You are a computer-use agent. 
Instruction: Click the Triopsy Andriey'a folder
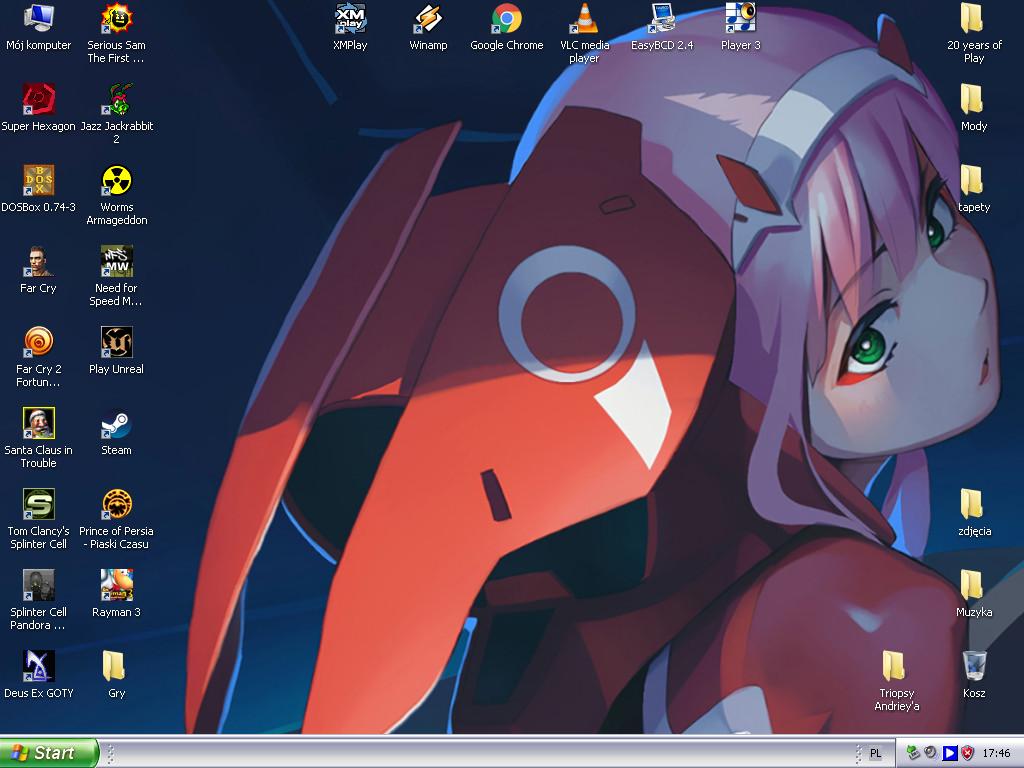point(894,666)
